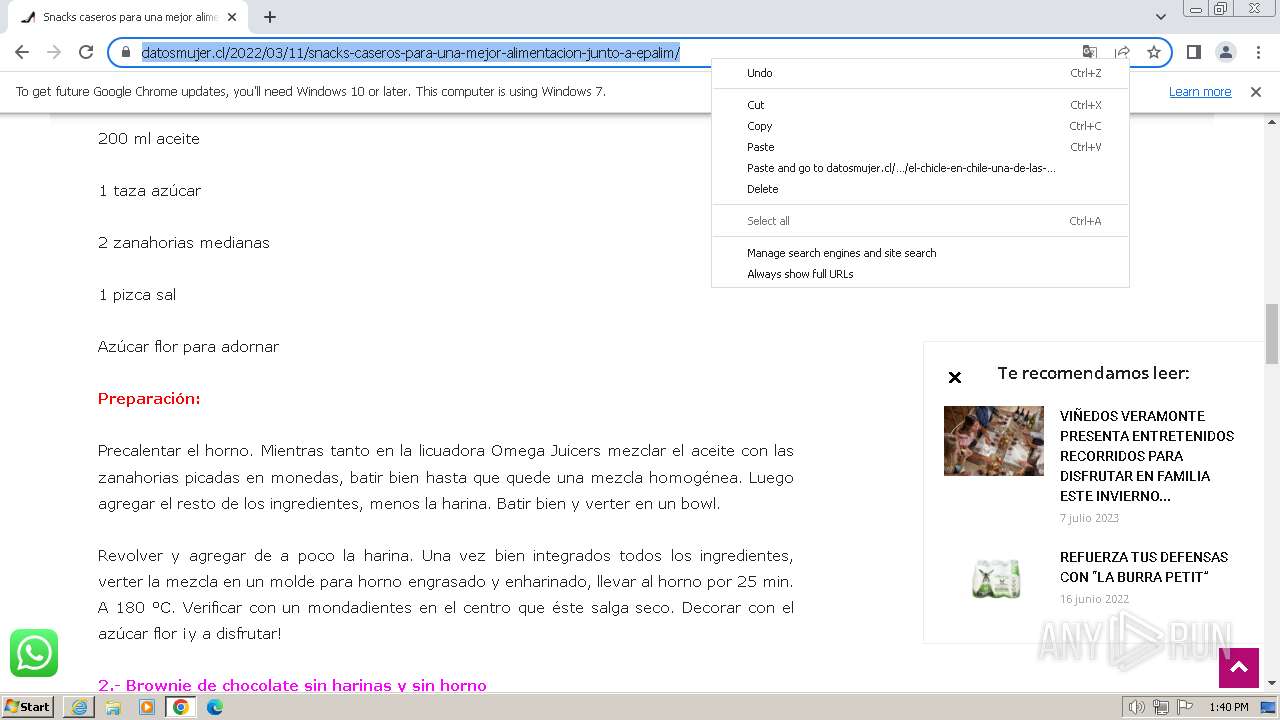Choose Delete in context menu
The height and width of the screenshot is (720, 1280).
click(x=920, y=189)
